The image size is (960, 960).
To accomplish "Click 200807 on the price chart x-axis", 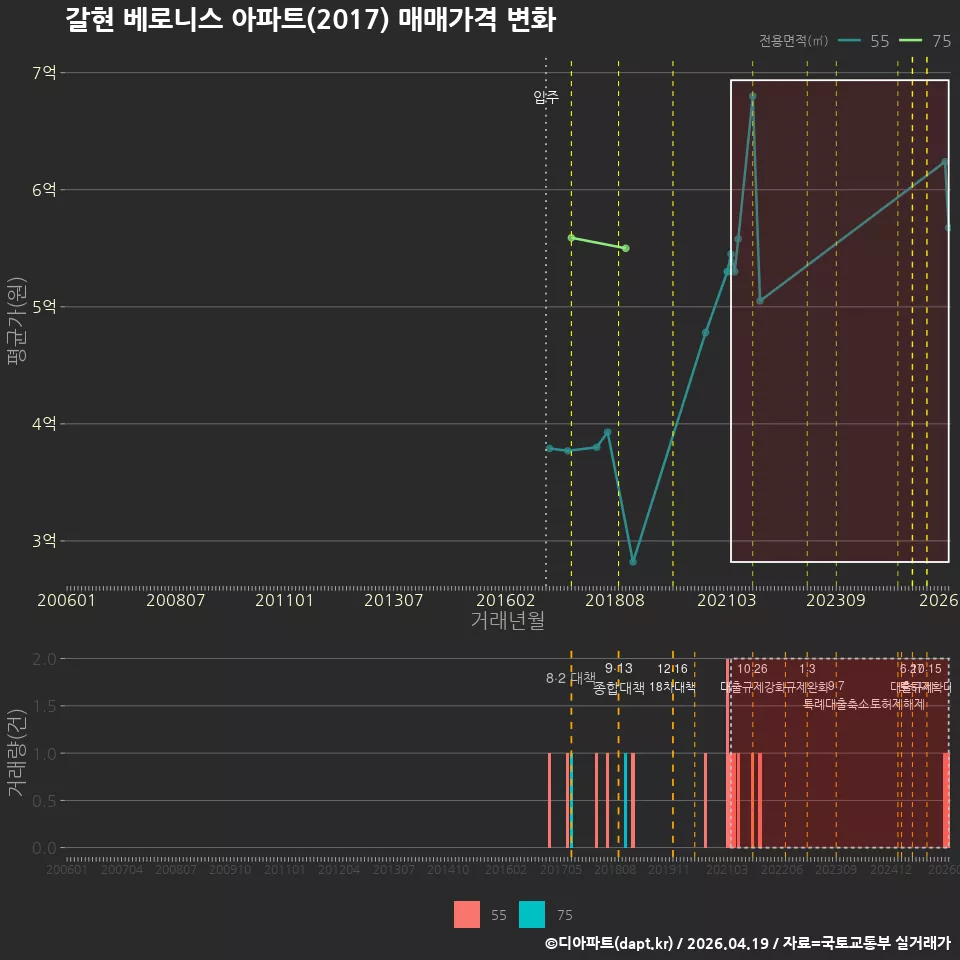I will point(175,600).
